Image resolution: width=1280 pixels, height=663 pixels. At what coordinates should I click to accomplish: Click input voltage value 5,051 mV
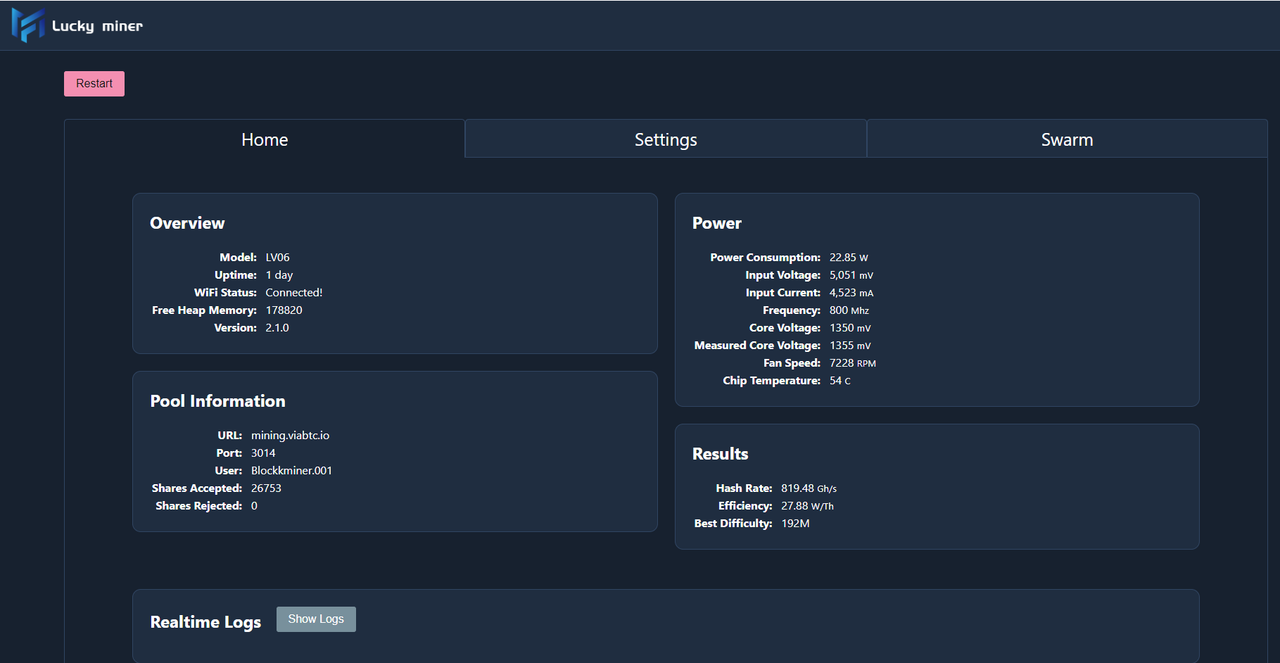(x=851, y=275)
